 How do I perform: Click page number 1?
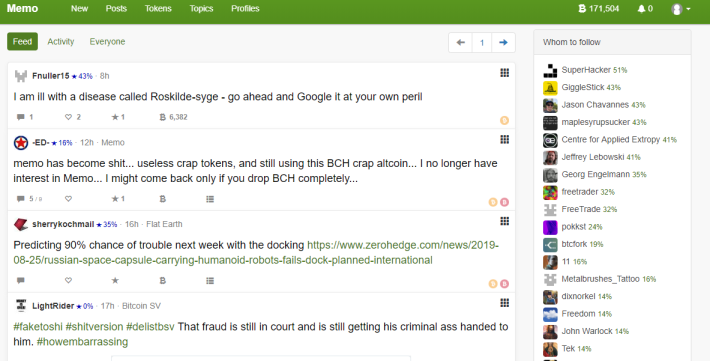click(482, 43)
